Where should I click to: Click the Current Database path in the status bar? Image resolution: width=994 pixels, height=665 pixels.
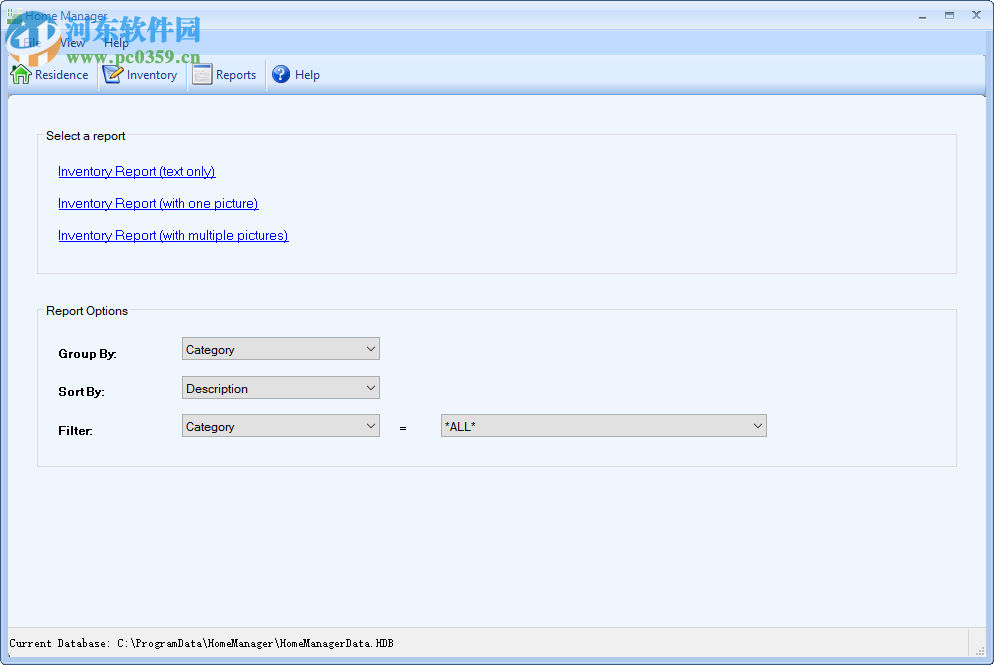coord(200,643)
